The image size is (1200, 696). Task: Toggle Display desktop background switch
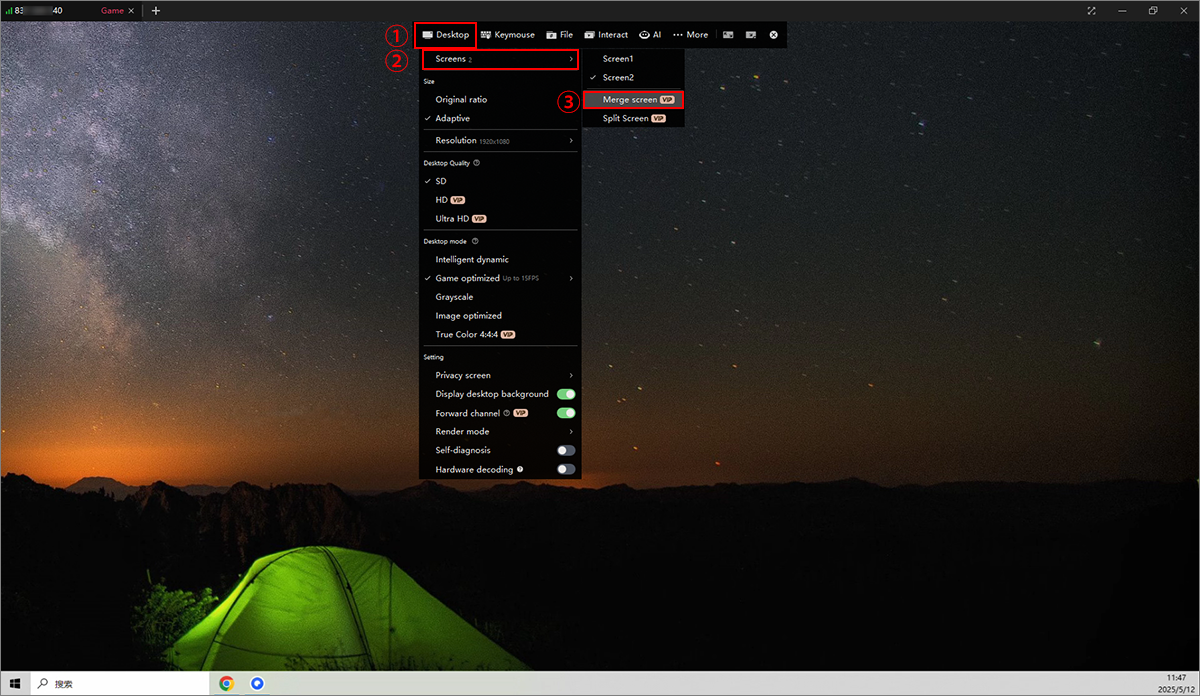point(566,394)
